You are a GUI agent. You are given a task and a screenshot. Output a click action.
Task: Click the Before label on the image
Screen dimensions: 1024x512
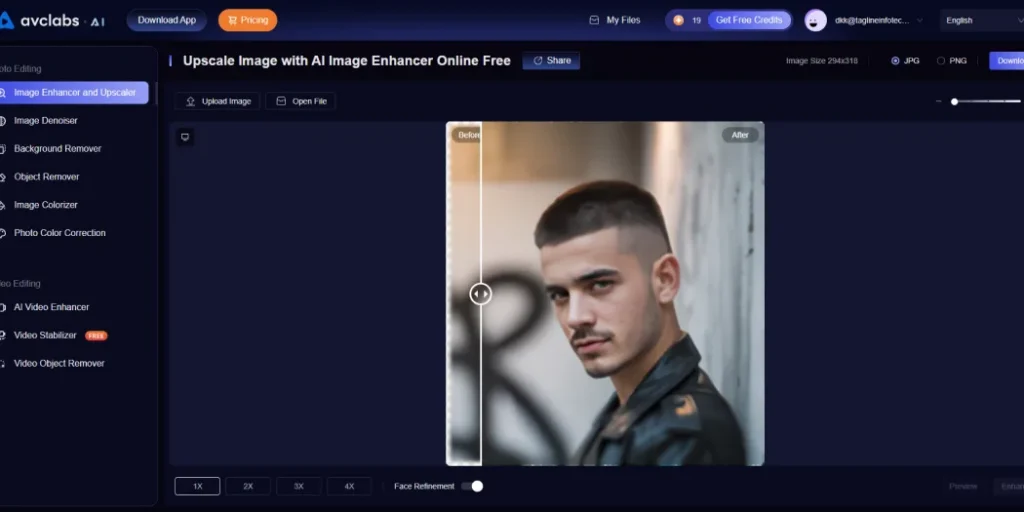tap(467, 135)
